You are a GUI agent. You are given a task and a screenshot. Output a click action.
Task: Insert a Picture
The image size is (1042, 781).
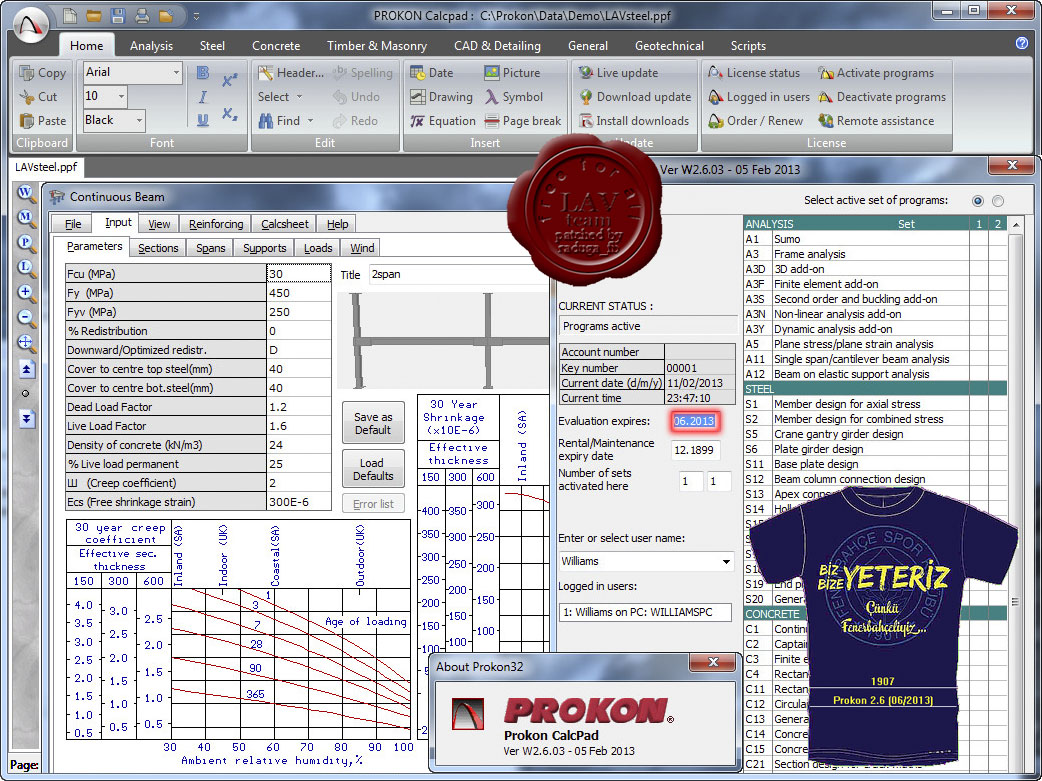click(512, 73)
